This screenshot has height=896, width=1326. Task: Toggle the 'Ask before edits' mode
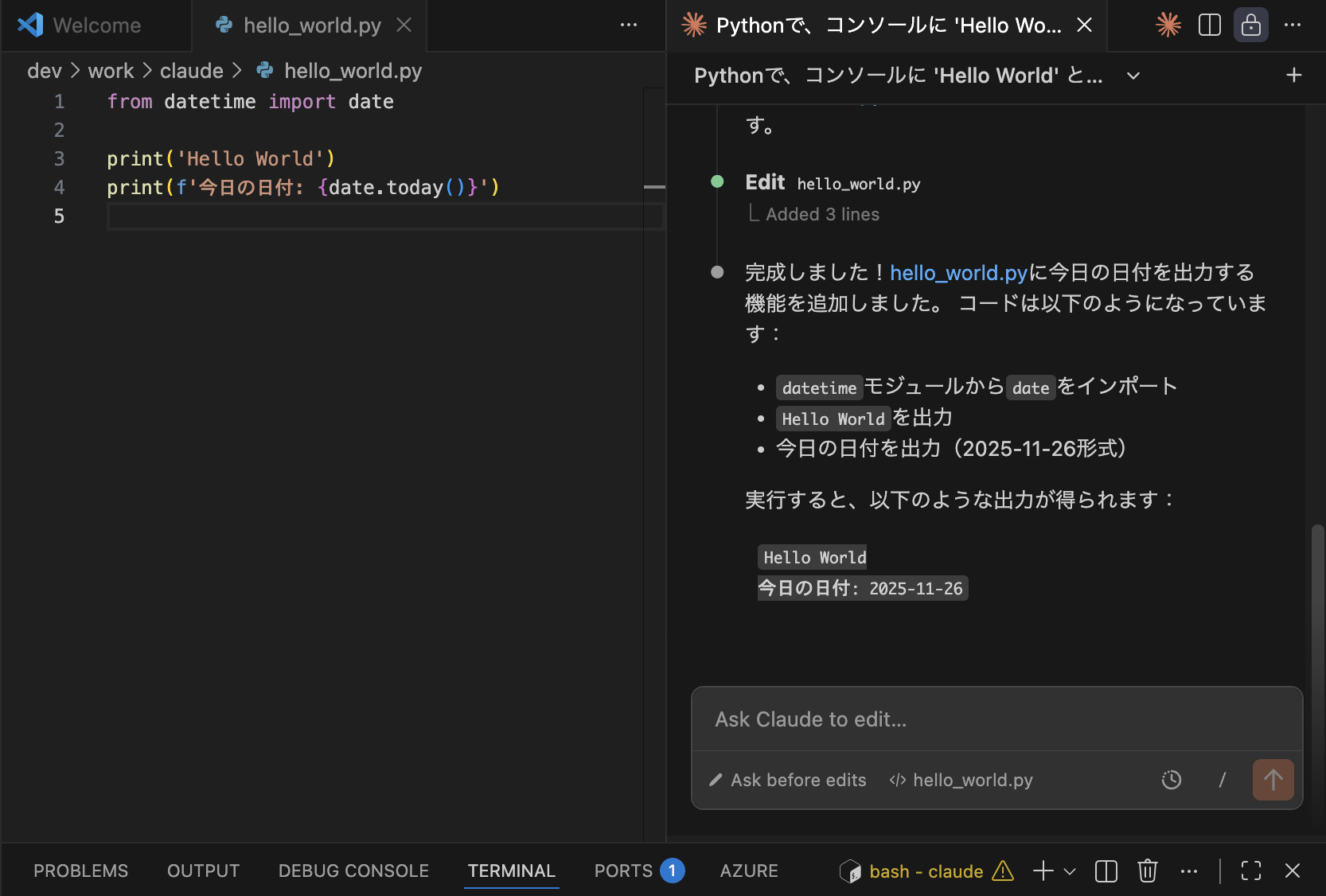coord(787,780)
